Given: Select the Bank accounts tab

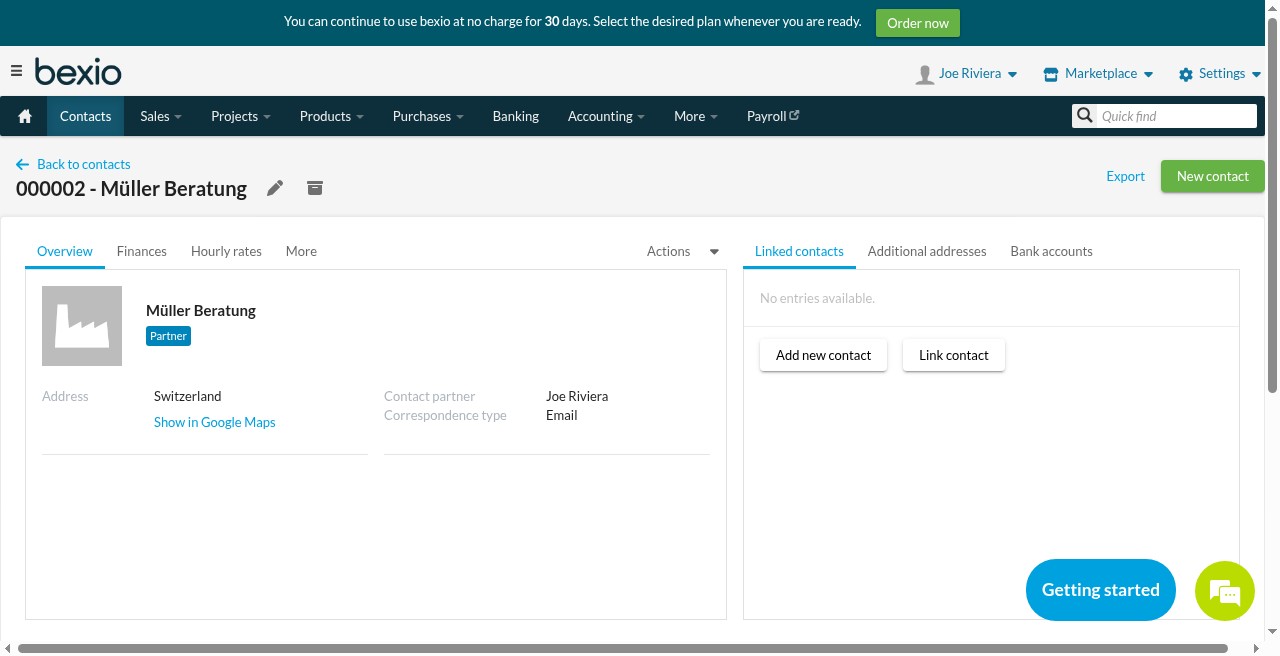Looking at the screenshot, I should click(x=1051, y=251).
